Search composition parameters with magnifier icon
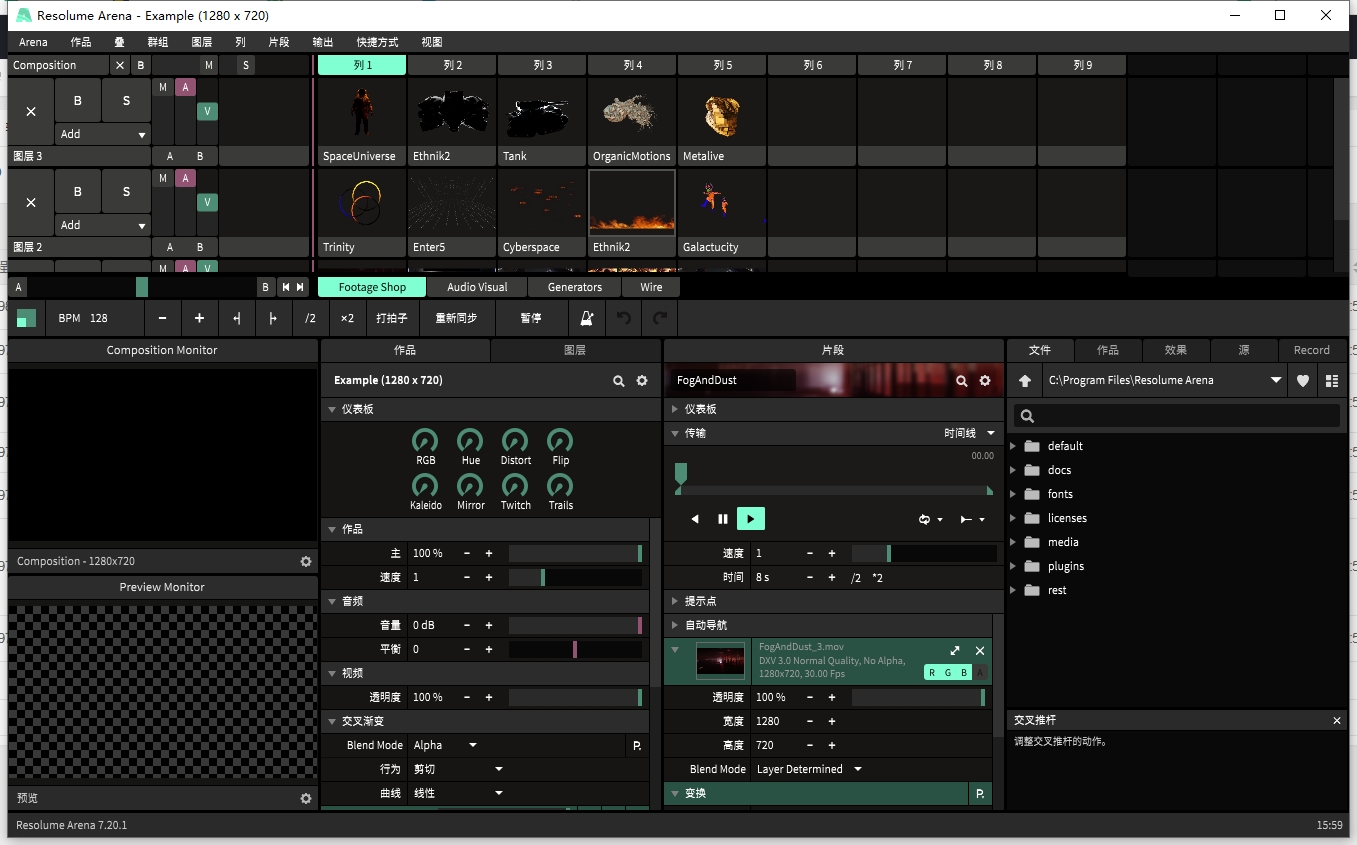Image resolution: width=1357 pixels, height=845 pixels. (619, 381)
